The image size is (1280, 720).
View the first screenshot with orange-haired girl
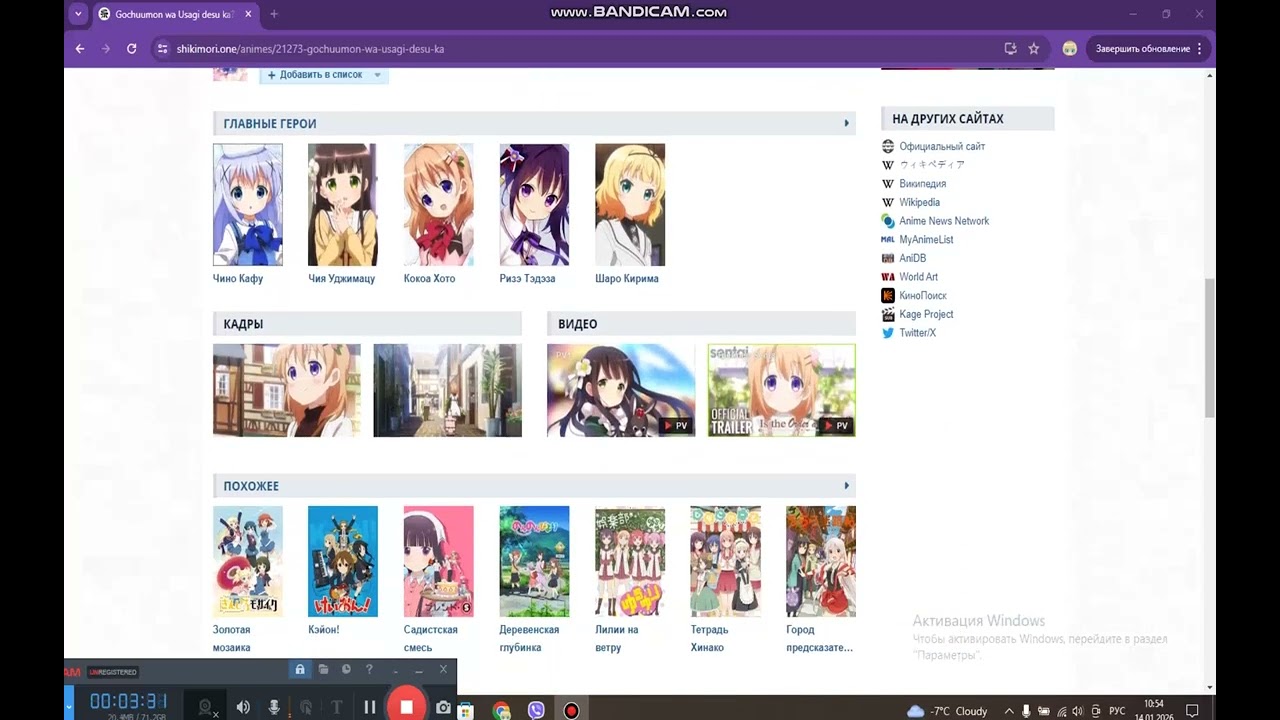point(287,390)
